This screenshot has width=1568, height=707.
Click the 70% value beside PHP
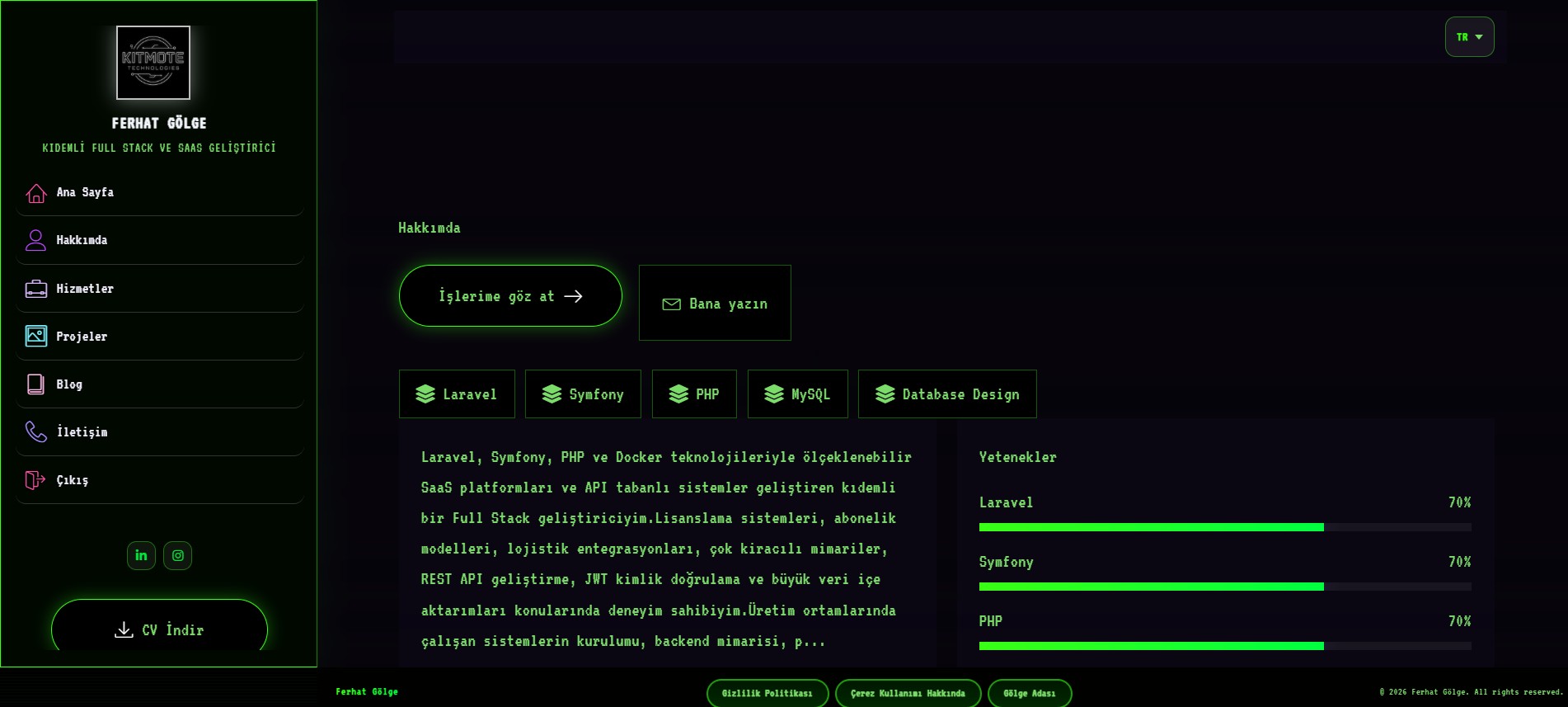[1460, 621]
